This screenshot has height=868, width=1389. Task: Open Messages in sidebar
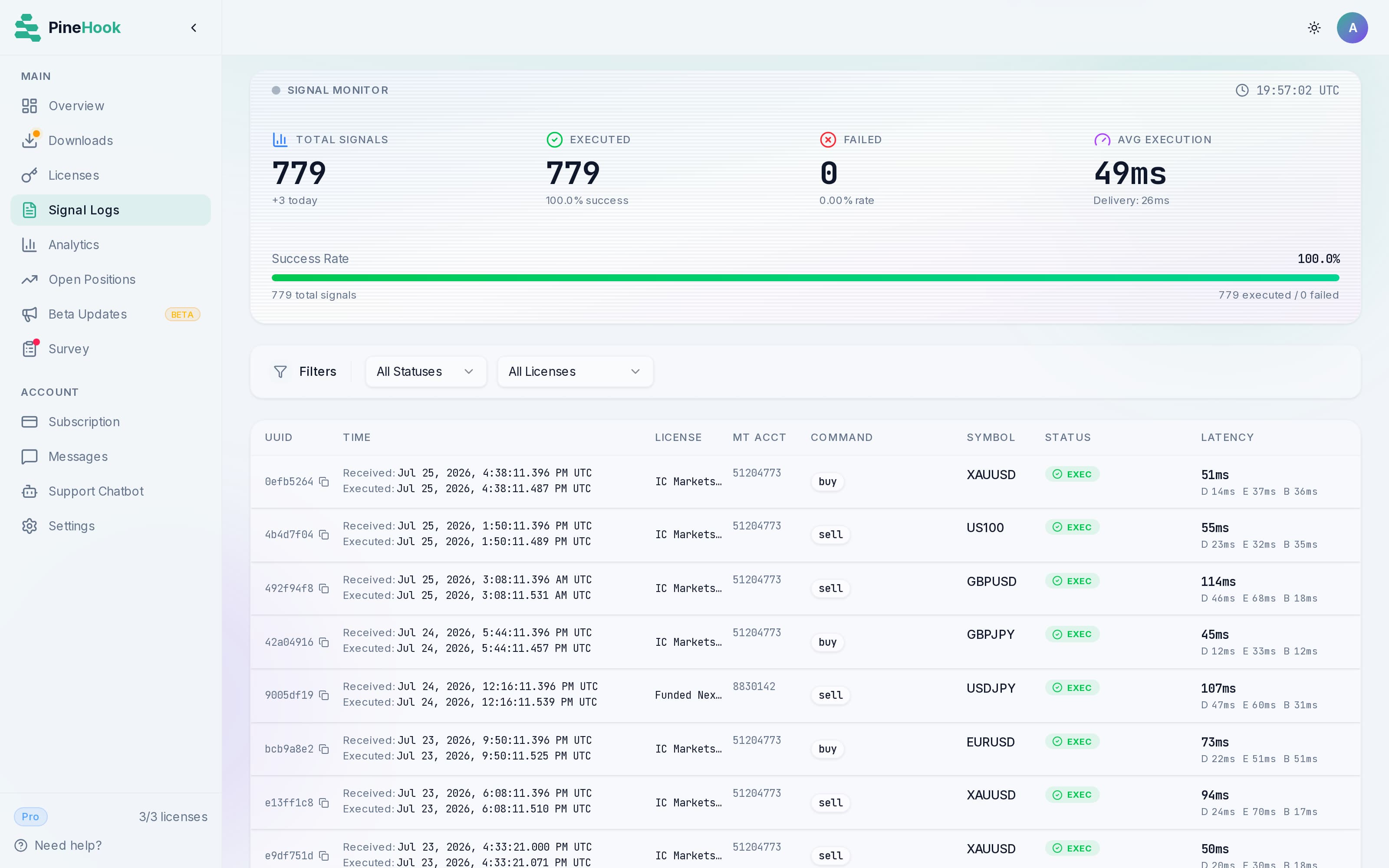point(110,457)
